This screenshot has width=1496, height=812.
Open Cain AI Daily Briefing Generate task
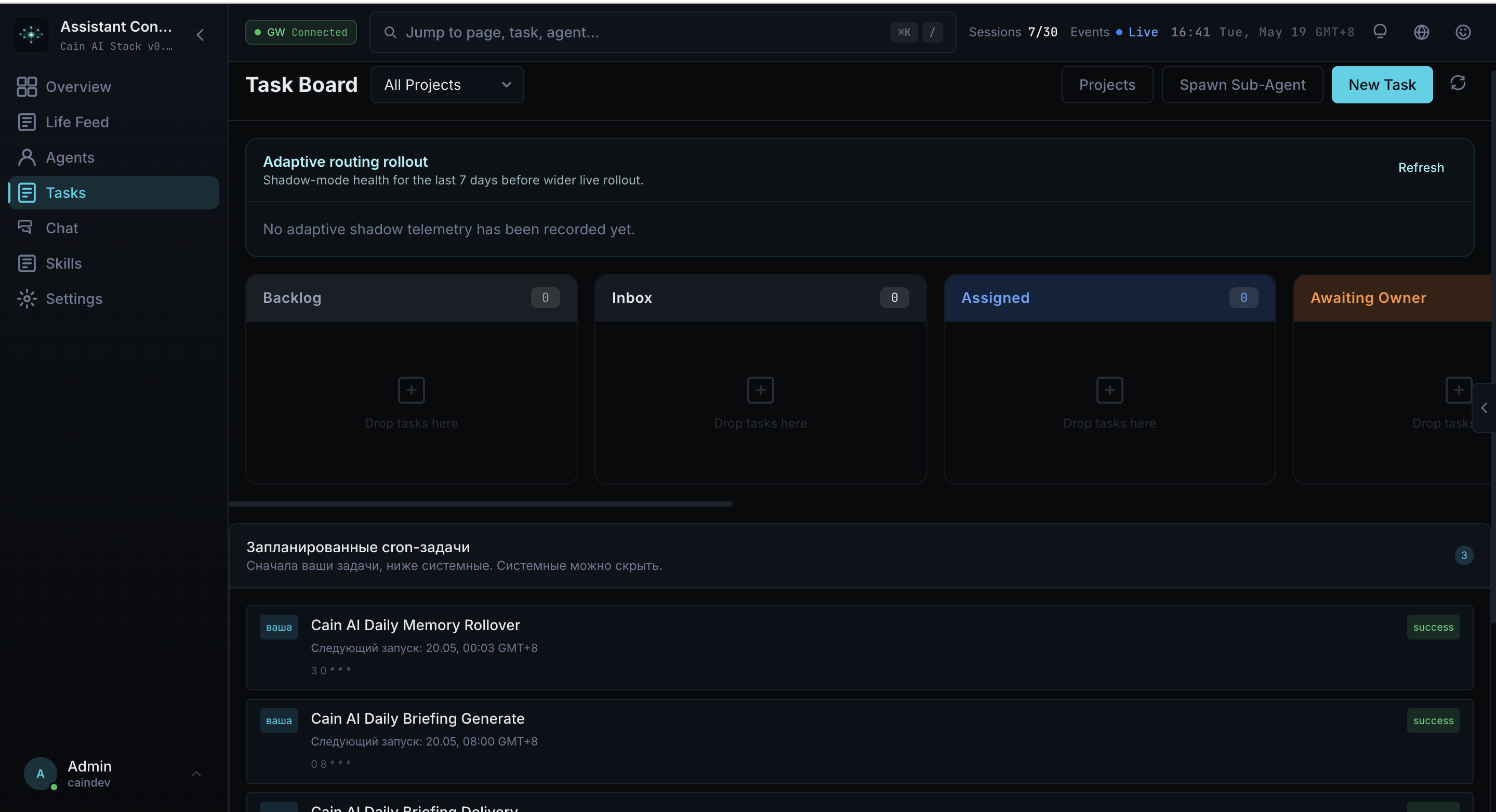click(x=859, y=741)
